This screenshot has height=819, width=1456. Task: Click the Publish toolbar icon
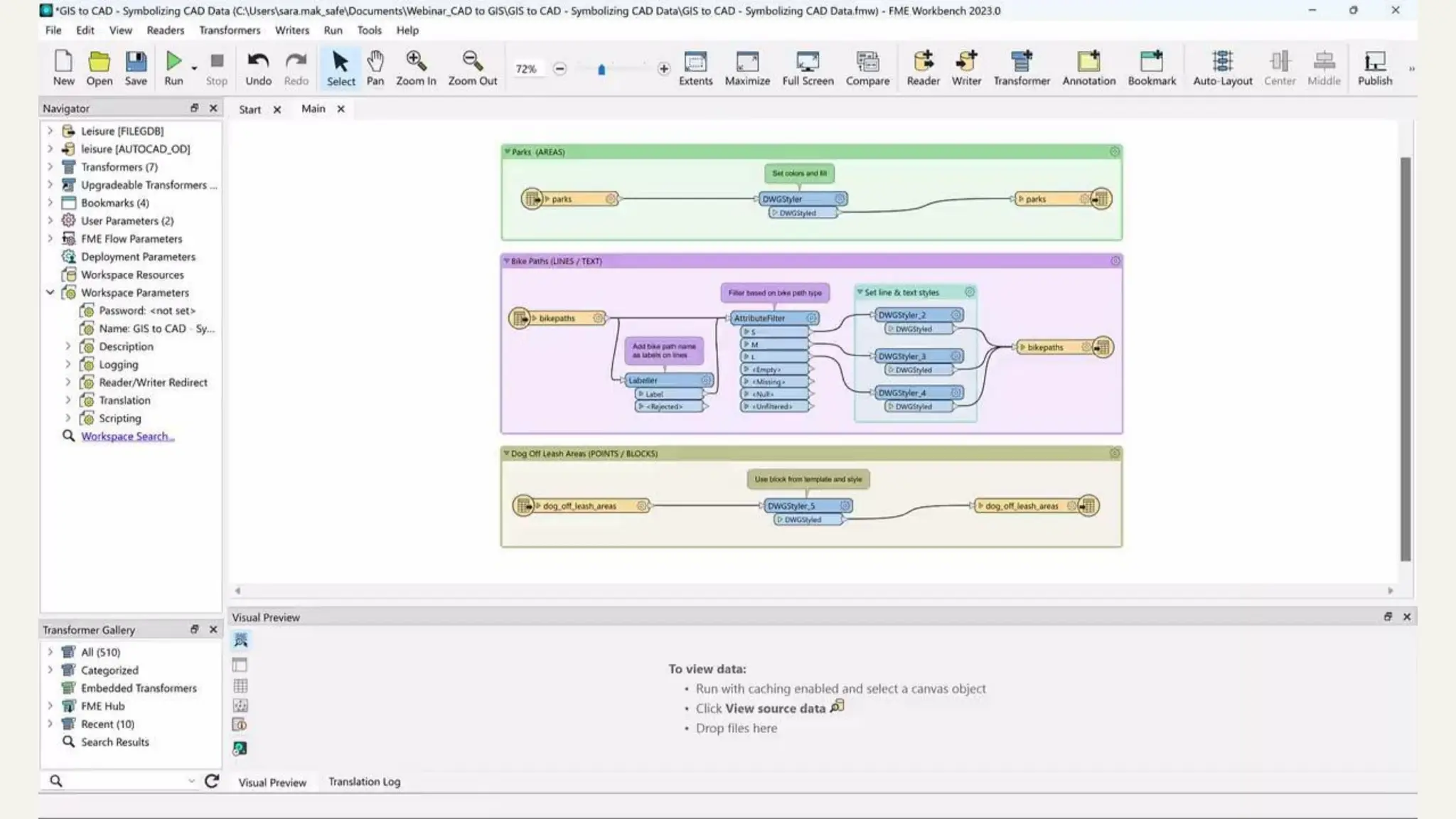[1374, 62]
